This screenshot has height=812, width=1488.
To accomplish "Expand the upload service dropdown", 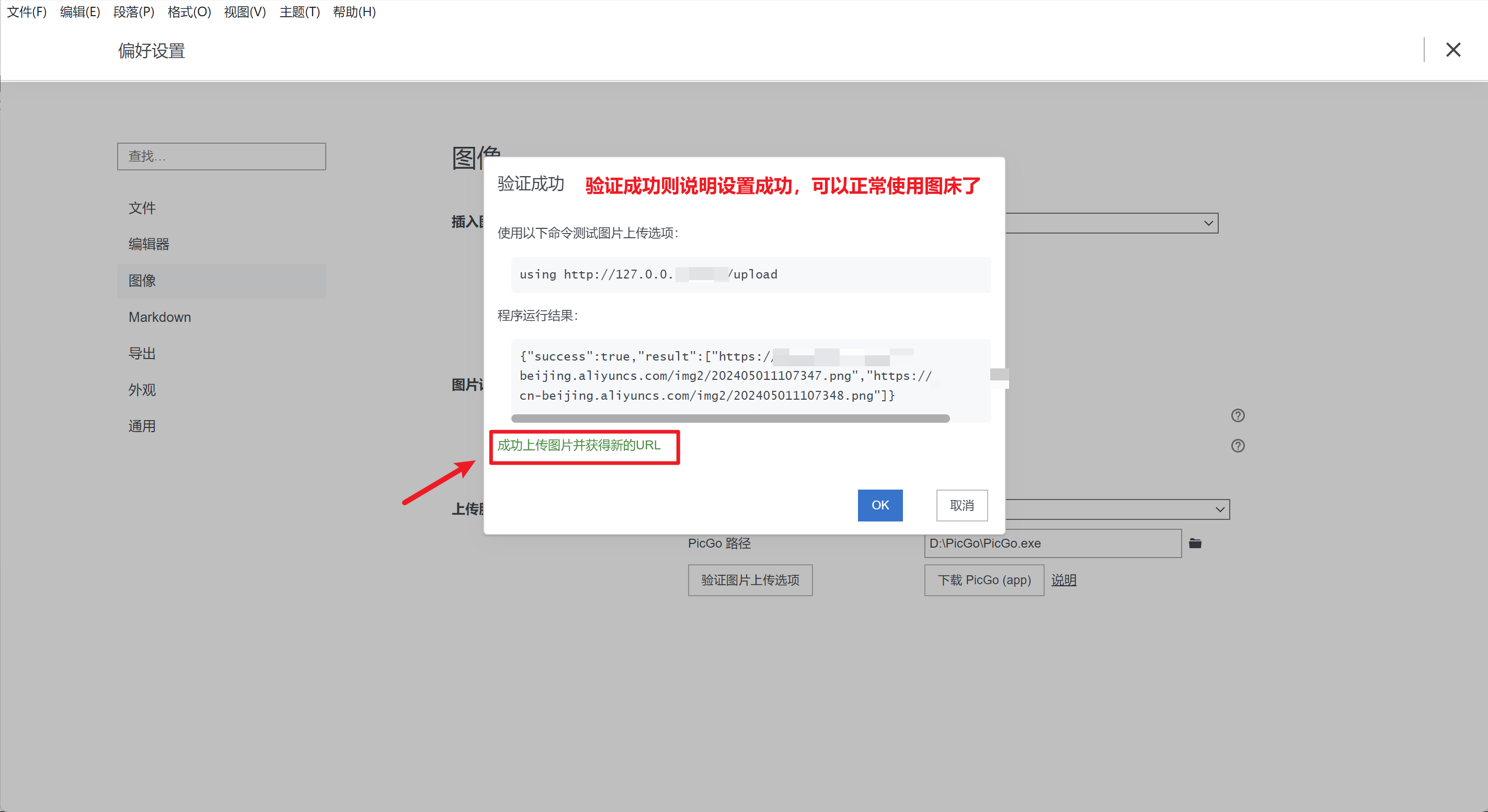I will (1117, 509).
